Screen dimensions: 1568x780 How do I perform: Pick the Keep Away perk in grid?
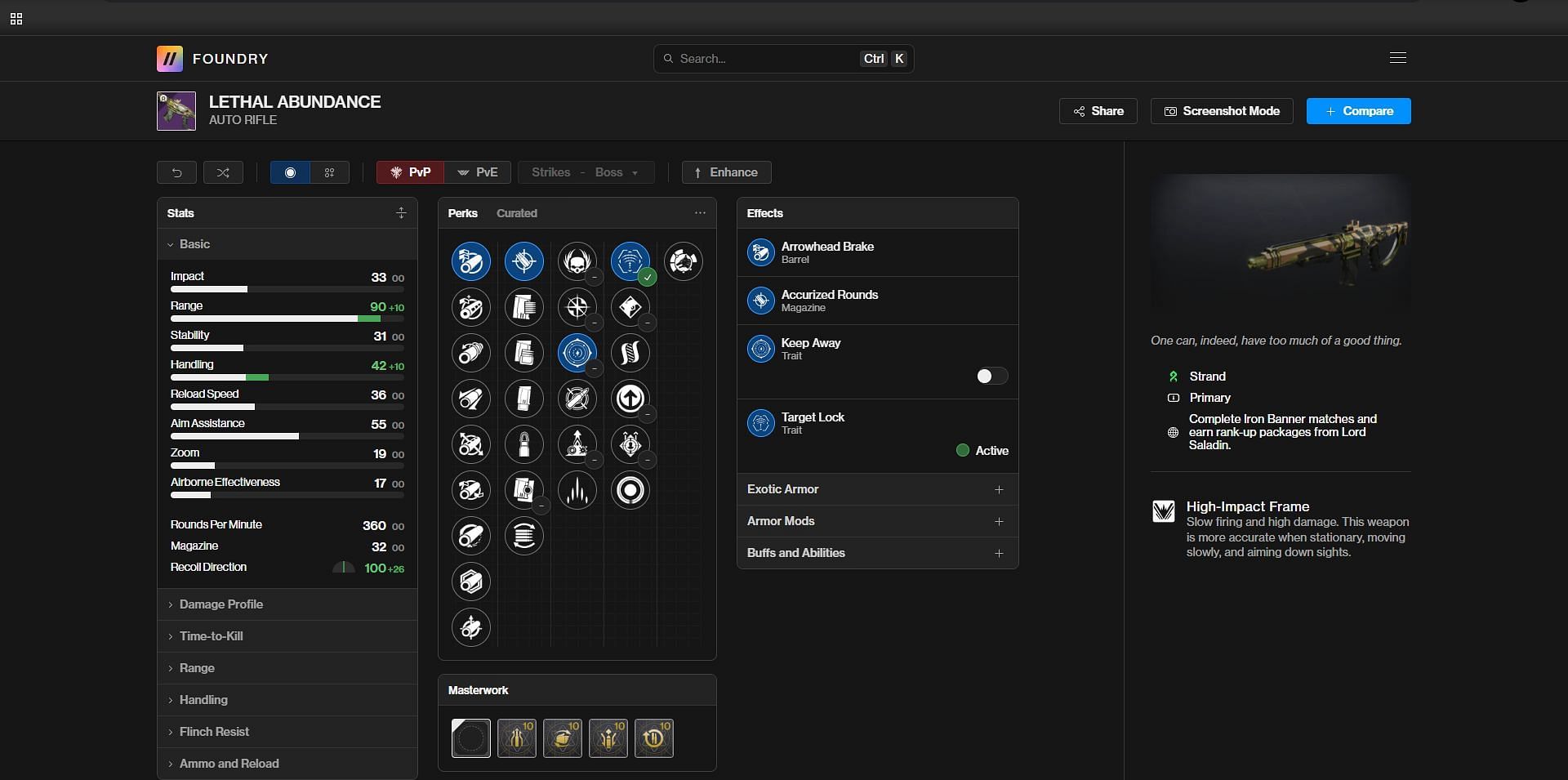[577, 353]
